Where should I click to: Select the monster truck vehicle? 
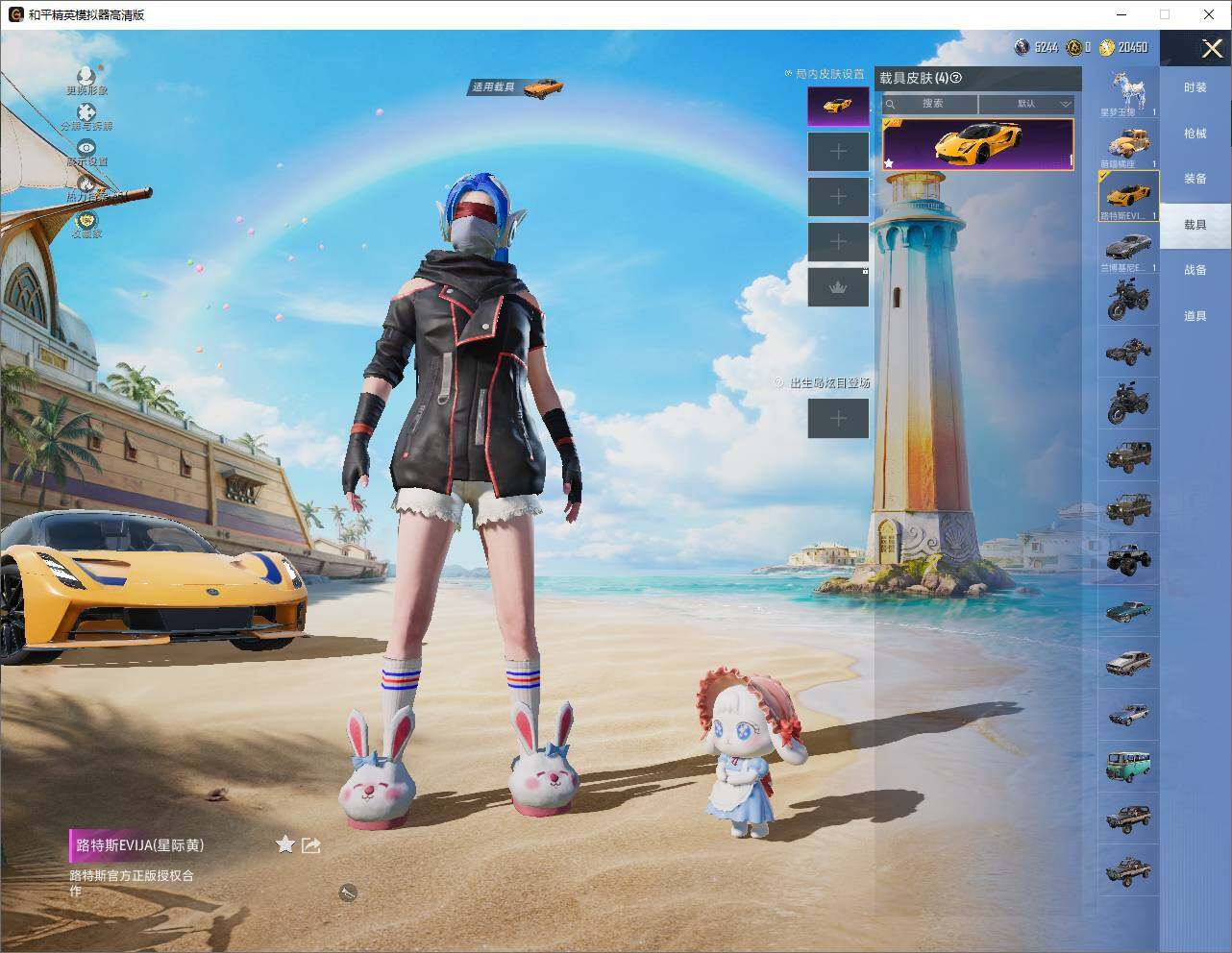(x=1128, y=558)
